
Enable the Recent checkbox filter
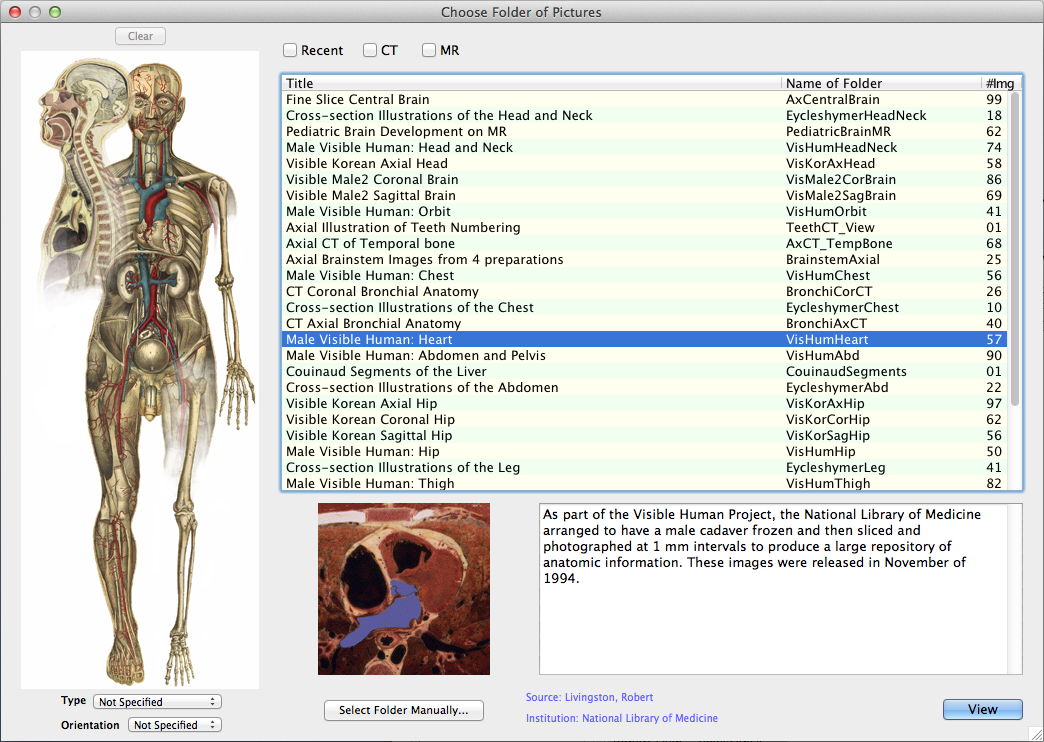(290, 50)
